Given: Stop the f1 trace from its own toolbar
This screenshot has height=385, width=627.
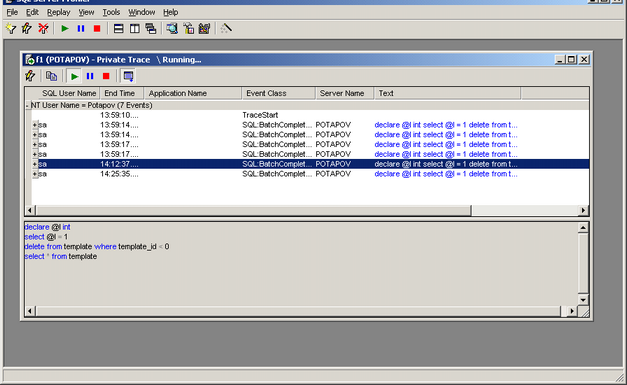Looking at the screenshot, I should (x=106, y=76).
